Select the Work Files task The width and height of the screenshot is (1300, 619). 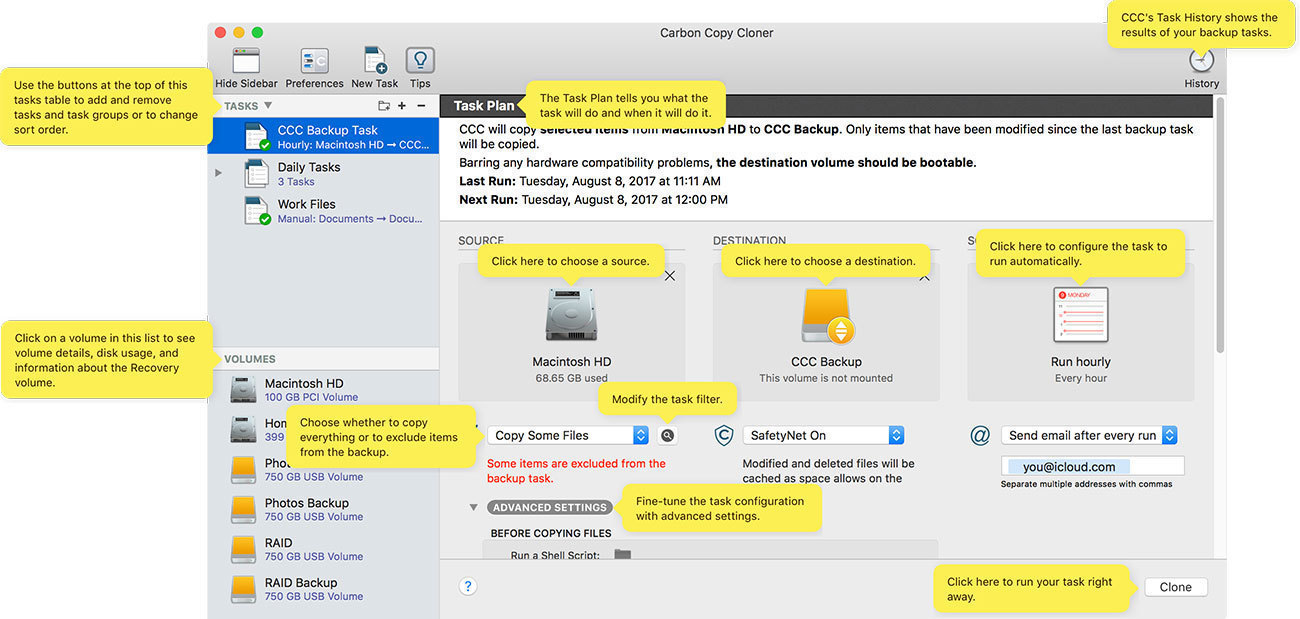pyautogui.click(x=306, y=210)
